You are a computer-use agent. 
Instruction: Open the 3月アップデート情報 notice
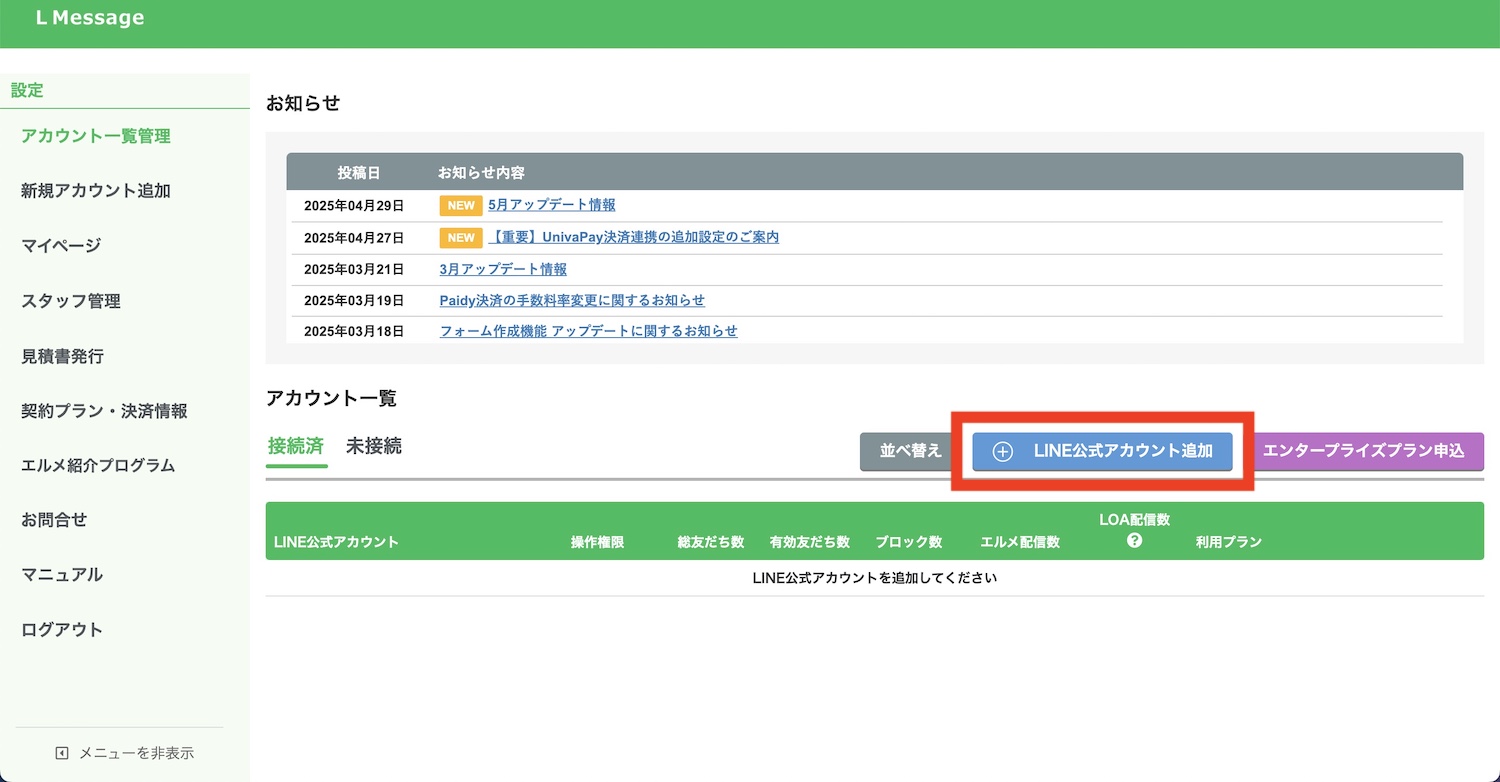[x=503, y=269]
